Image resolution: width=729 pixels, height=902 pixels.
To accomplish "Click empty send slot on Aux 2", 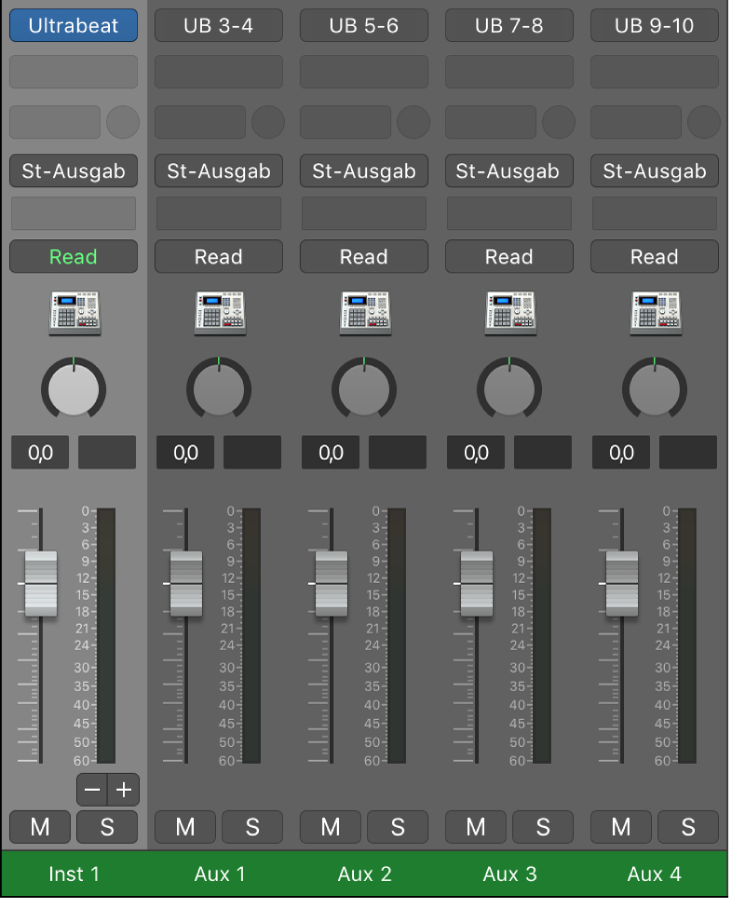I will click(x=345, y=122).
